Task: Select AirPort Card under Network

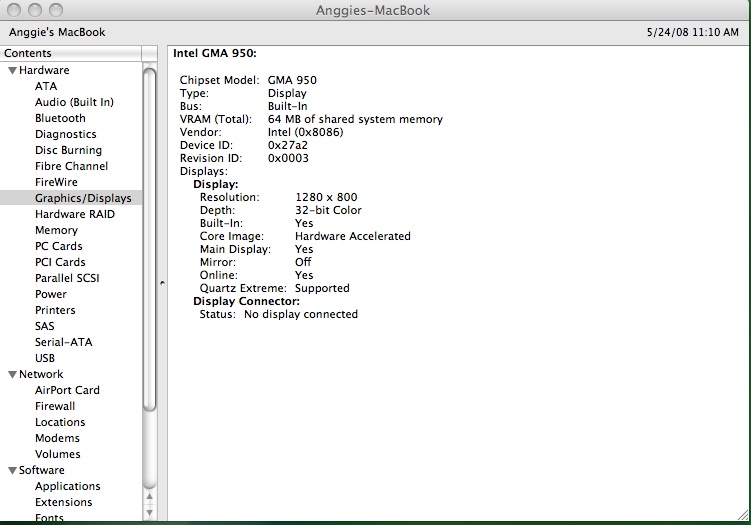Action: click(x=67, y=390)
